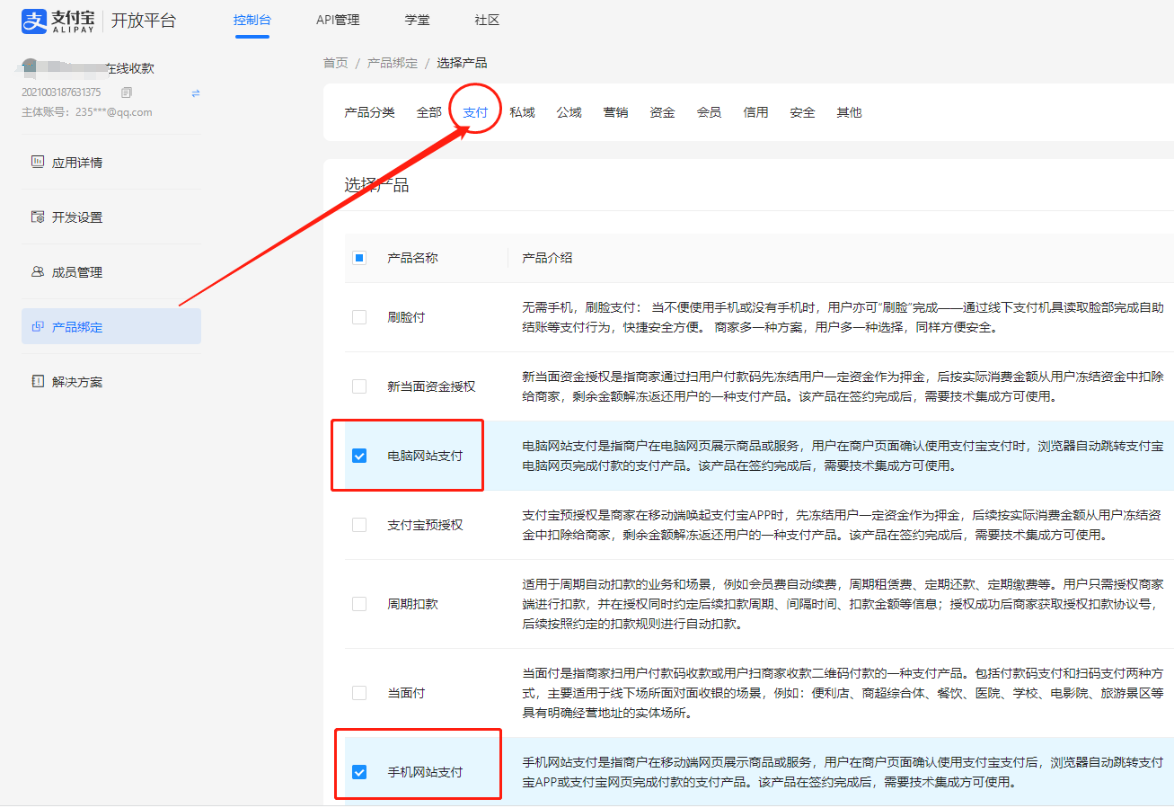Click the 主体账号 235***@qq.com text
Viewport: 1175px width, 807px height.
pyautogui.click(x=87, y=112)
